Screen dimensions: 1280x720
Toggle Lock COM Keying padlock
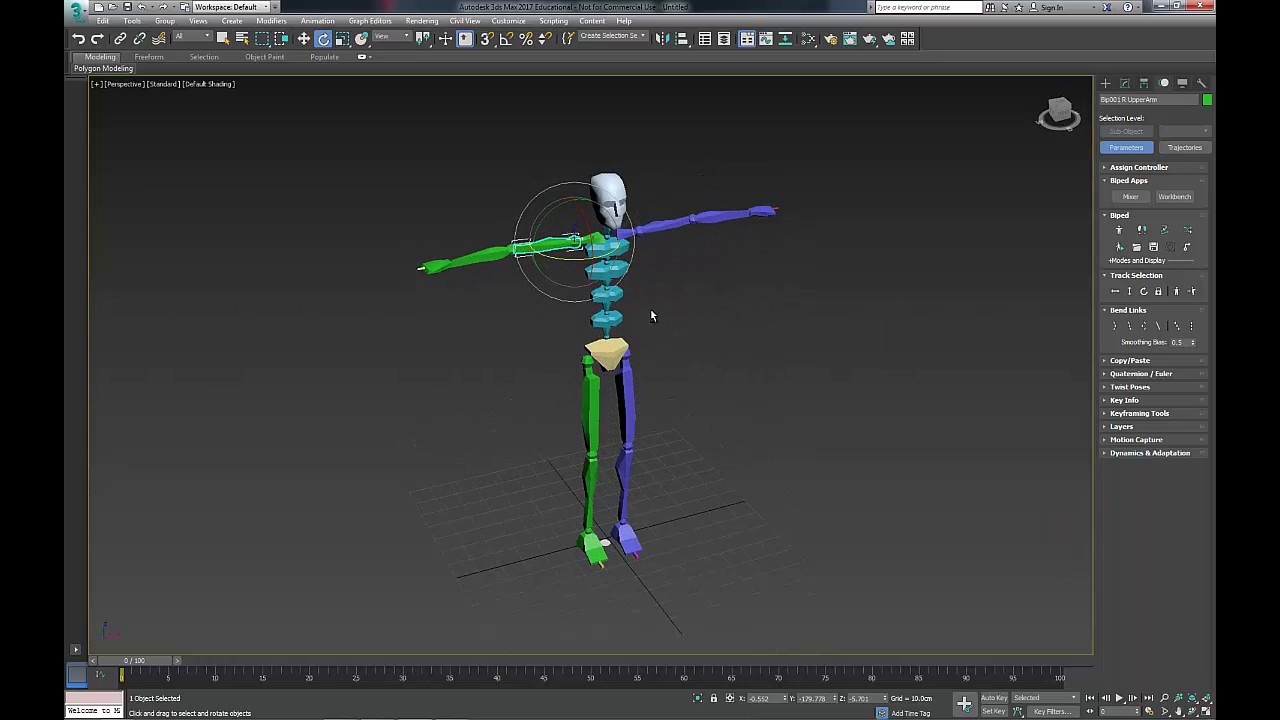(x=1158, y=291)
